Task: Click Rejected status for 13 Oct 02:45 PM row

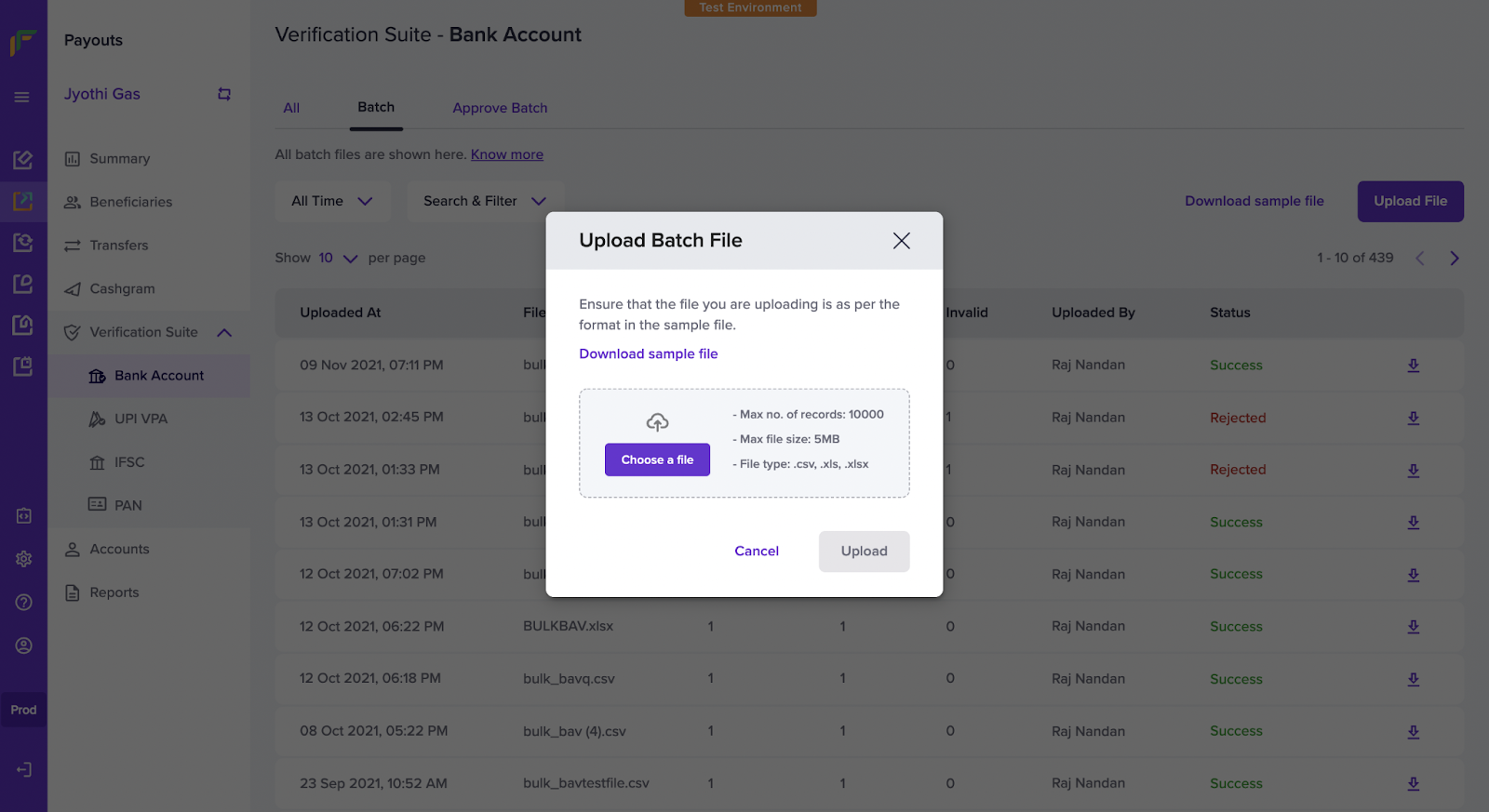Action: point(1238,418)
